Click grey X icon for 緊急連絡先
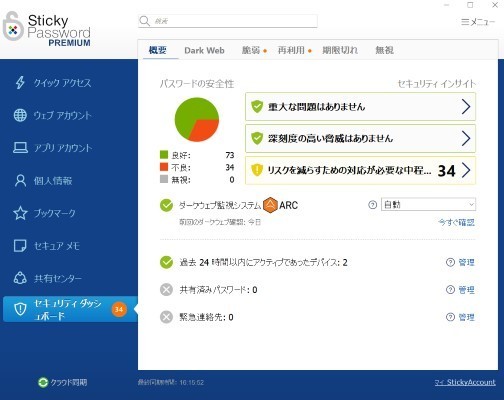Image resolution: width=504 pixels, height=400 pixels. click(166, 317)
